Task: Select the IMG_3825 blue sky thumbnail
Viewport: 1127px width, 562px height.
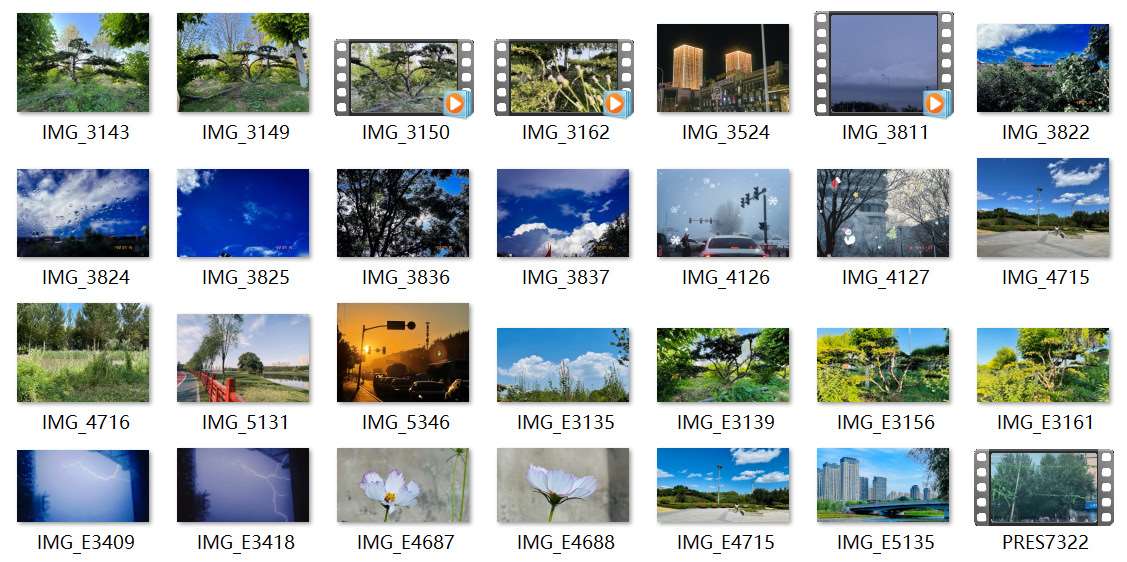Action: [243, 213]
